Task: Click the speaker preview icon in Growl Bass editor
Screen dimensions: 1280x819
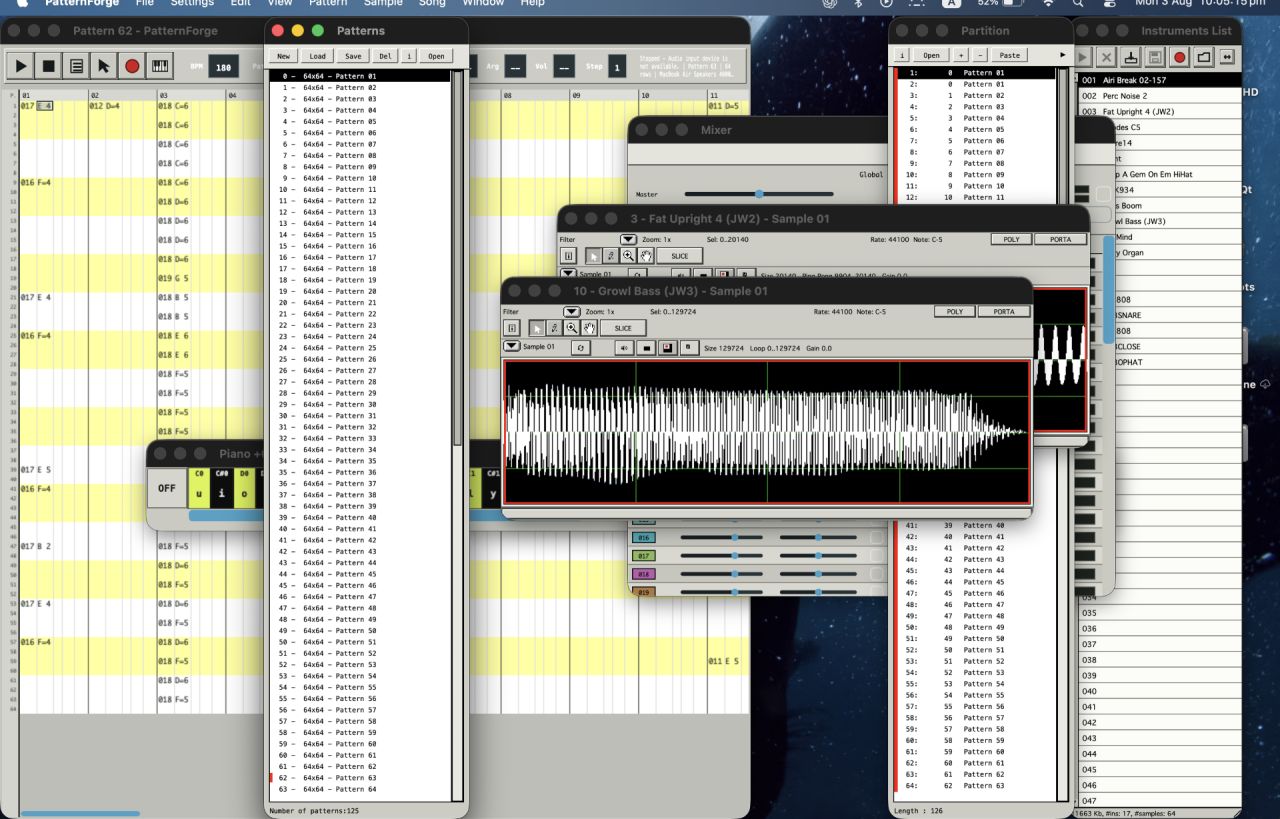Action: click(625, 347)
